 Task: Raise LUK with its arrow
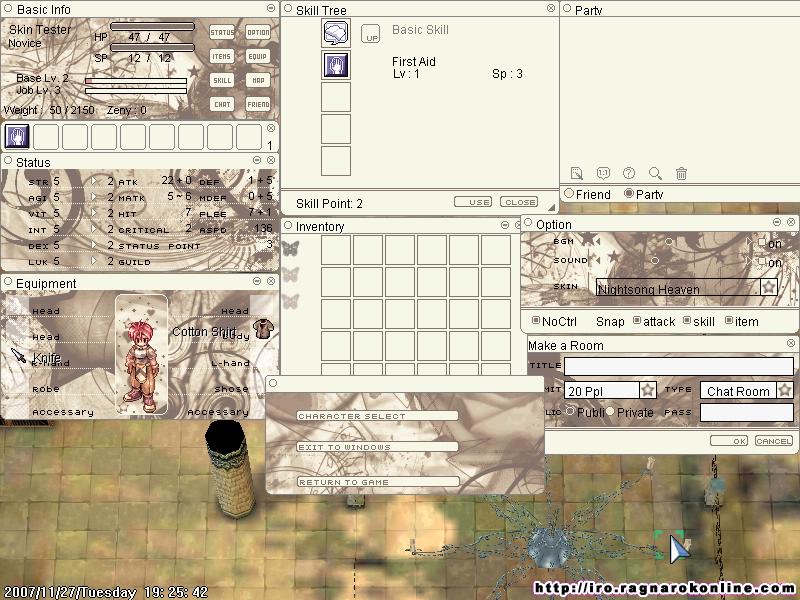click(94, 261)
